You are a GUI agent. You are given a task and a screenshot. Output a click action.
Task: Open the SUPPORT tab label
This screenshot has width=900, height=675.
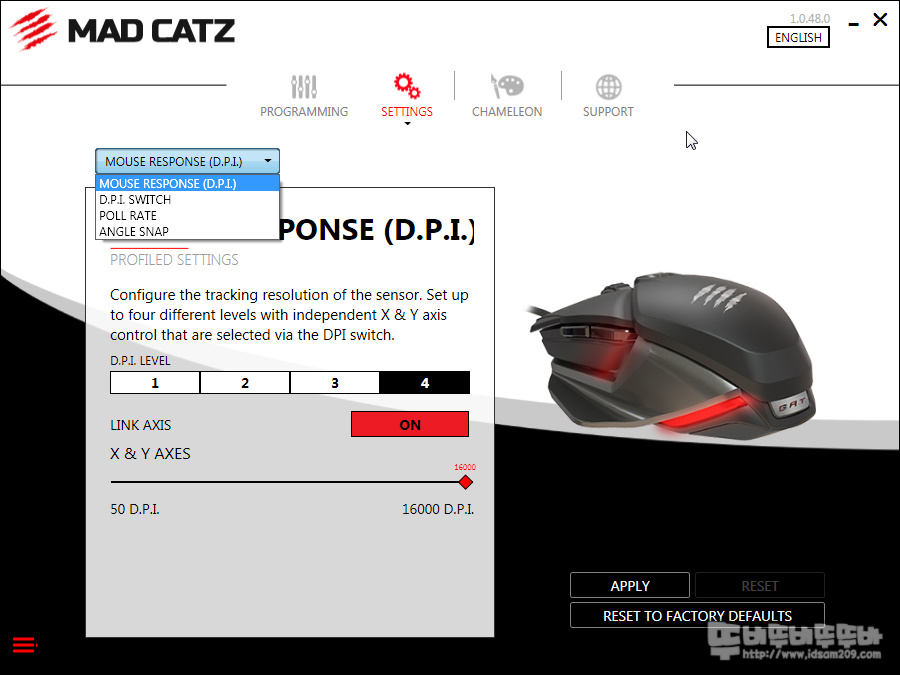click(x=608, y=111)
